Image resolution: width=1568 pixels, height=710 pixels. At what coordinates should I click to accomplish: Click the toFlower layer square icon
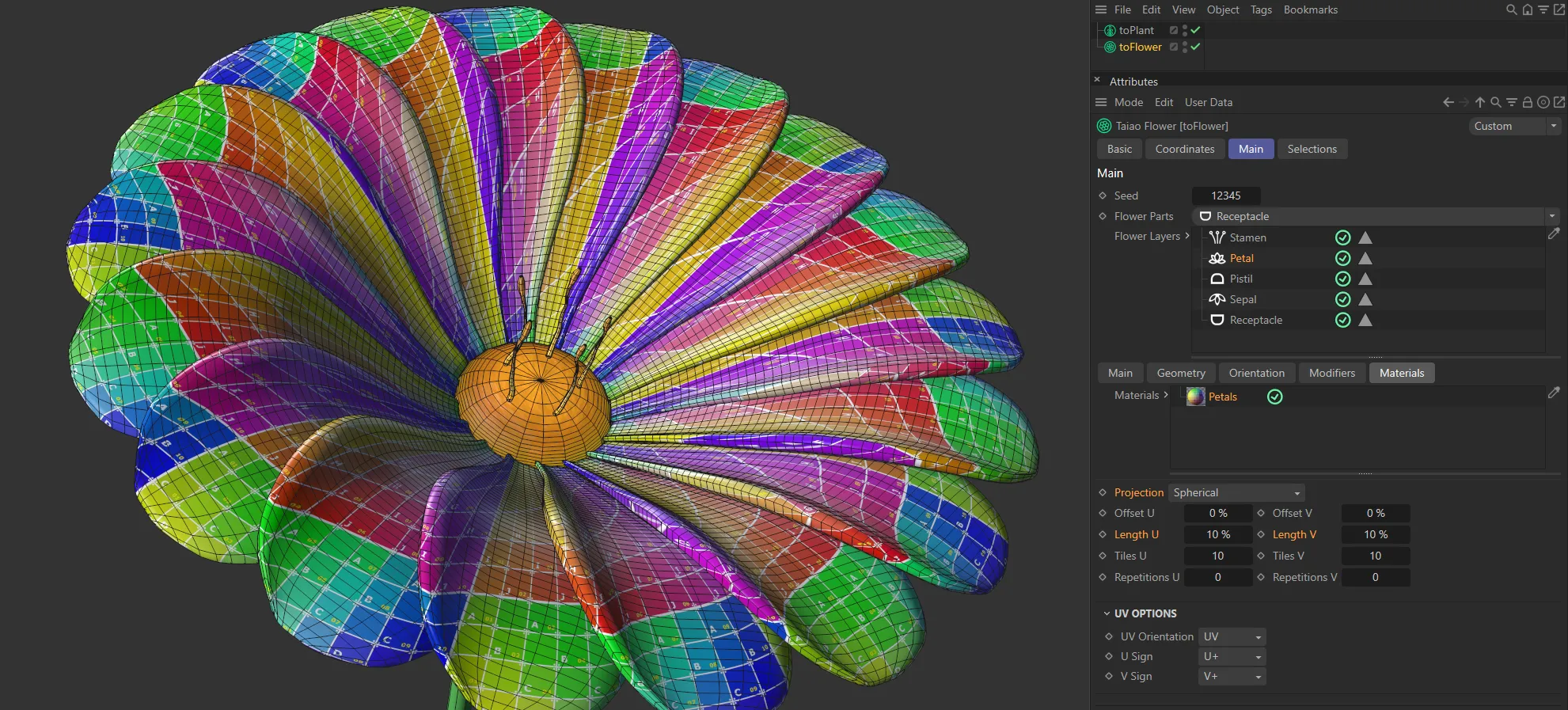tap(1174, 47)
